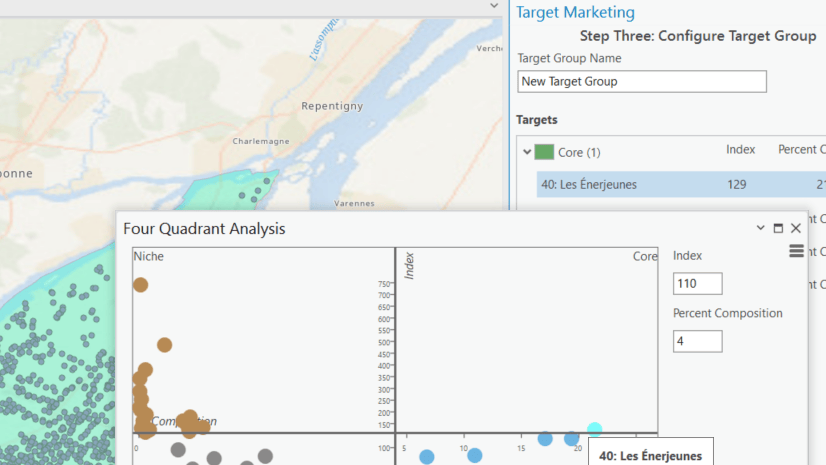Click the Core (1) group label
This screenshot has height=465, width=826.
(579, 152)
